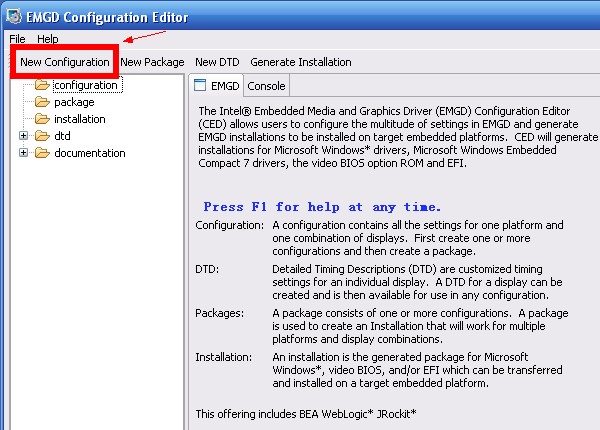
Task: Expand the documentation tree node
Action: pos(24,153)
